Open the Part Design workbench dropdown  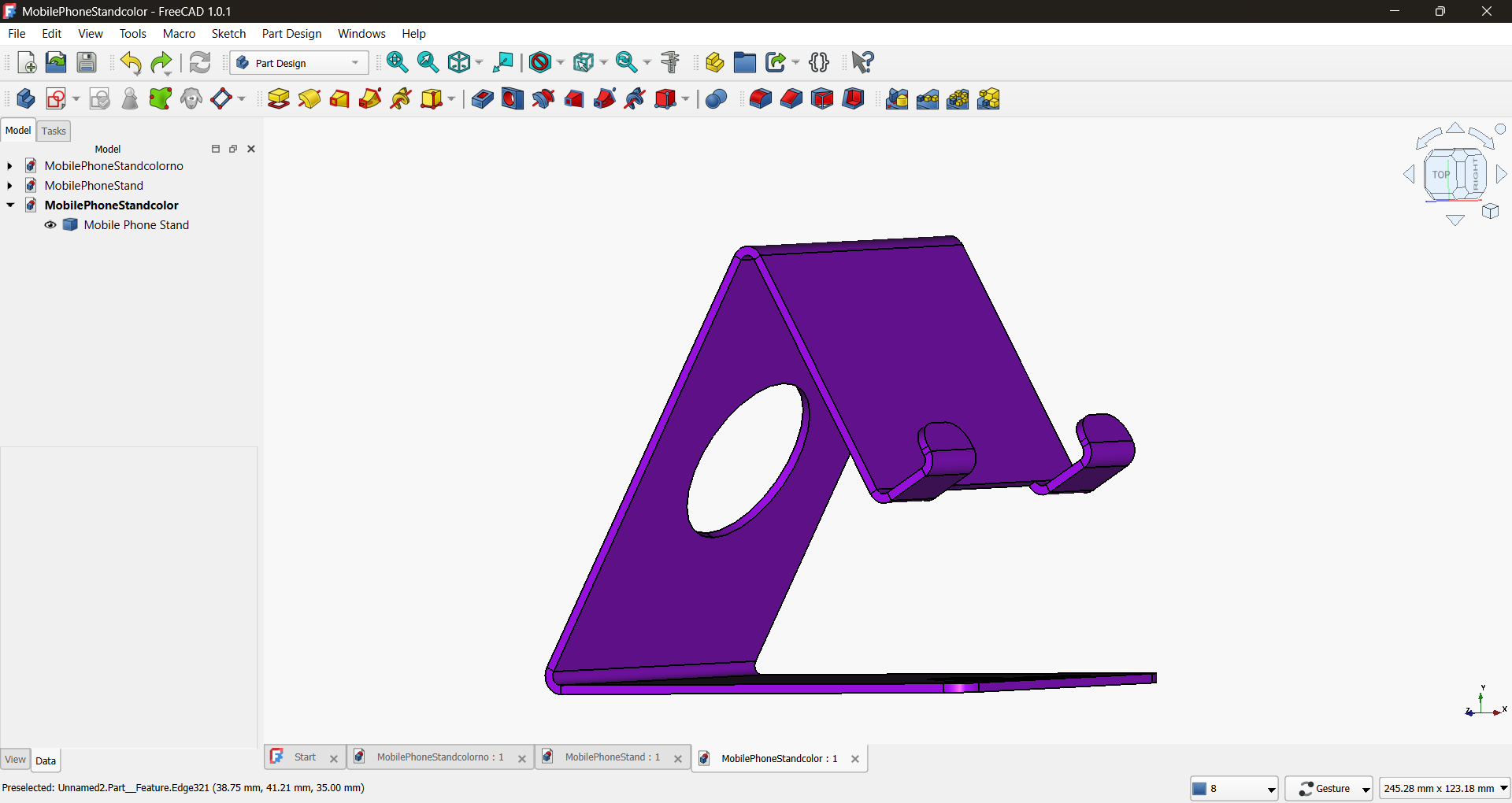tap(299, 63)
